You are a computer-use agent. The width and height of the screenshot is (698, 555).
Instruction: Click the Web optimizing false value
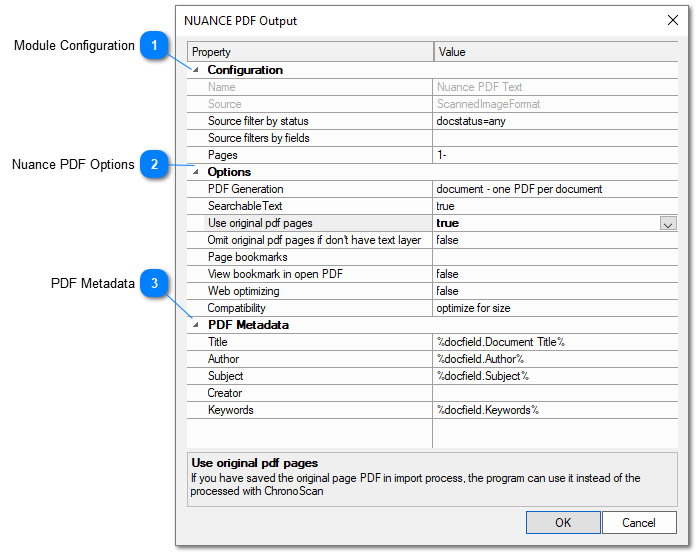[x=555, y=291]
